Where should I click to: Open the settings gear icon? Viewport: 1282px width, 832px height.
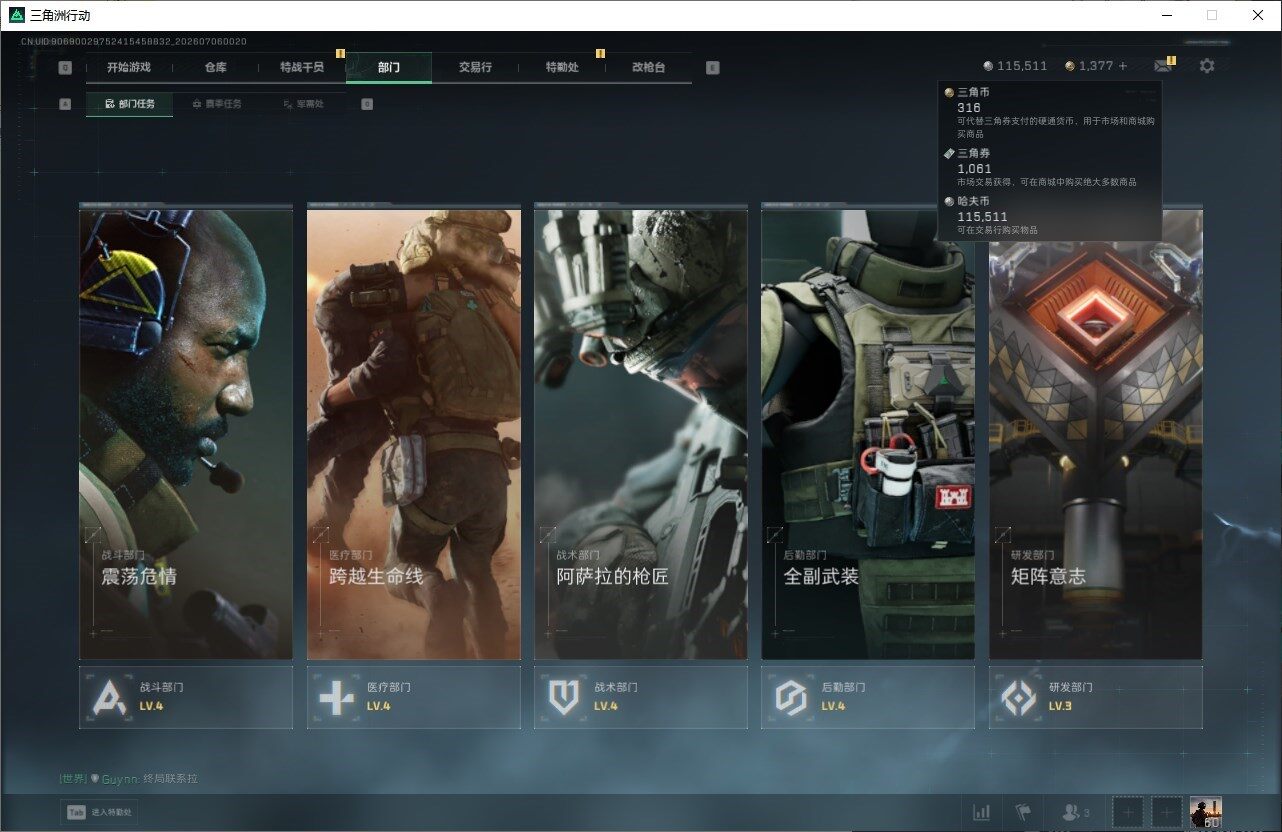click(x=1207, y=66)
